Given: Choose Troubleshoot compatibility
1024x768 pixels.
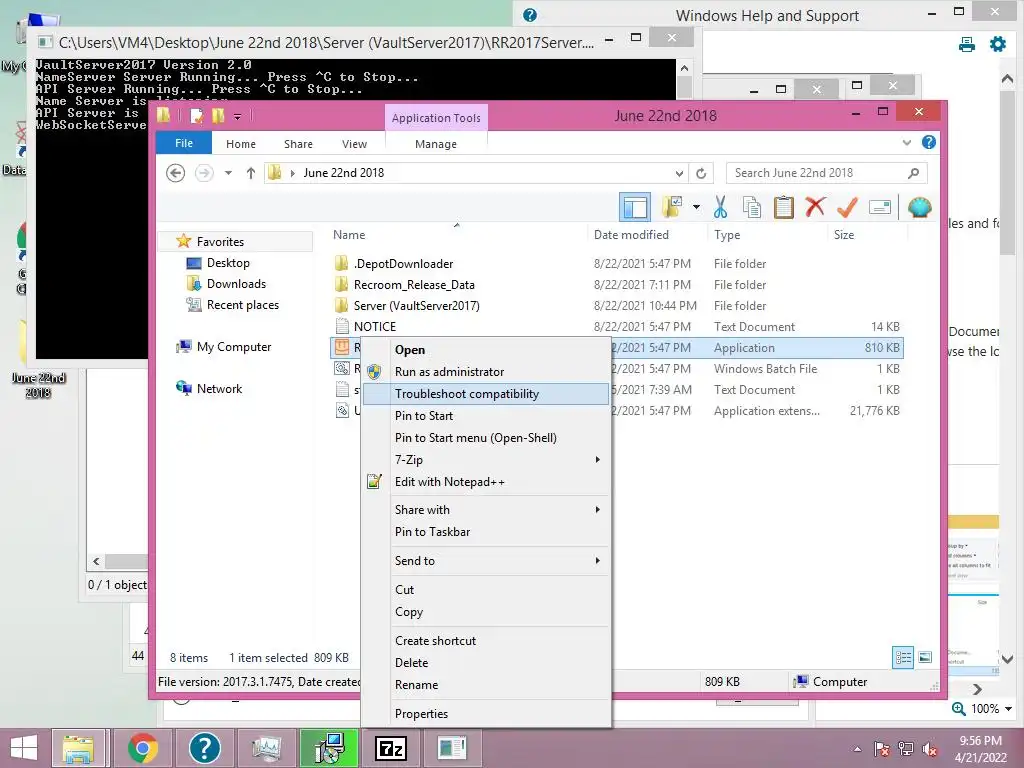Looking at the screenshot, I should click(486, 394).
